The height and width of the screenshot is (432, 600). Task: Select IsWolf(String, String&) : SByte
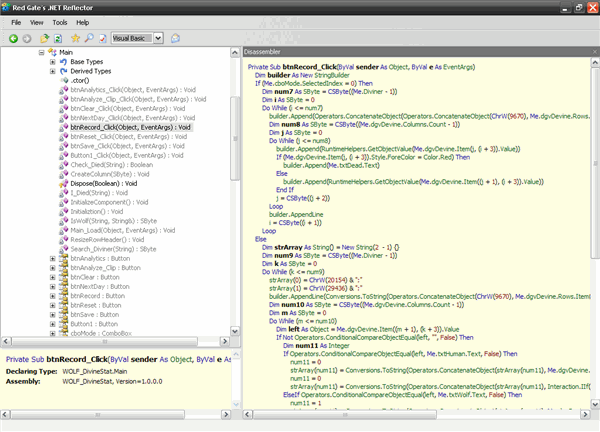click(x=114, y=221)
